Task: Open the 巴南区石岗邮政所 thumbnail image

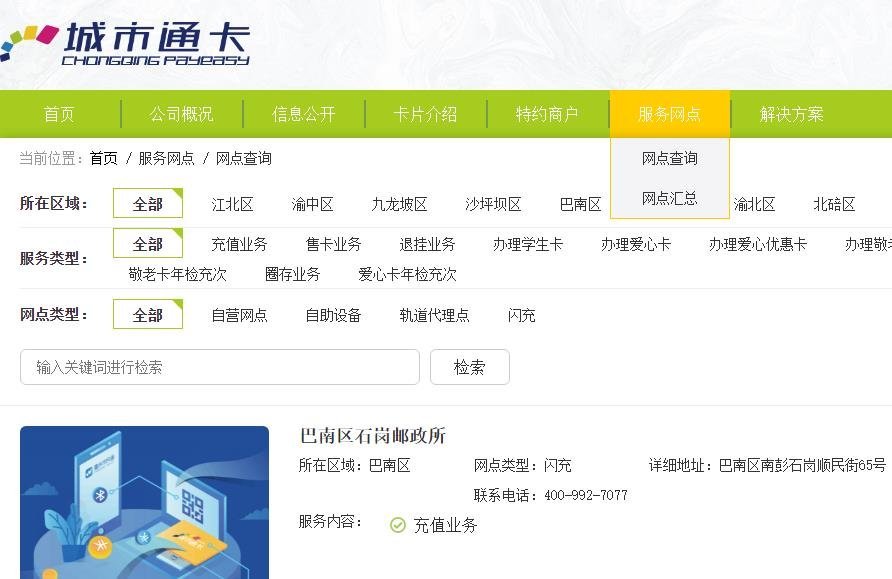Action: (x=144, y=502)
